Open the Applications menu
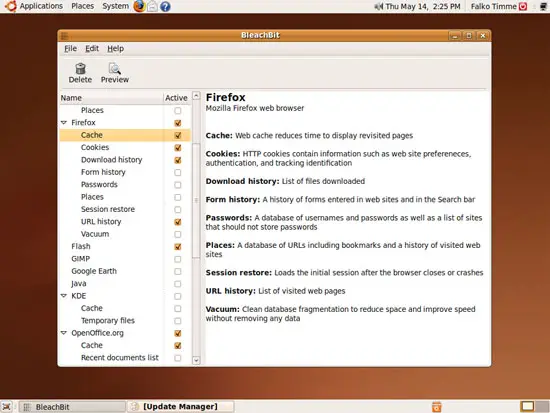Viewport: 550px width, 413px height. 41,6
